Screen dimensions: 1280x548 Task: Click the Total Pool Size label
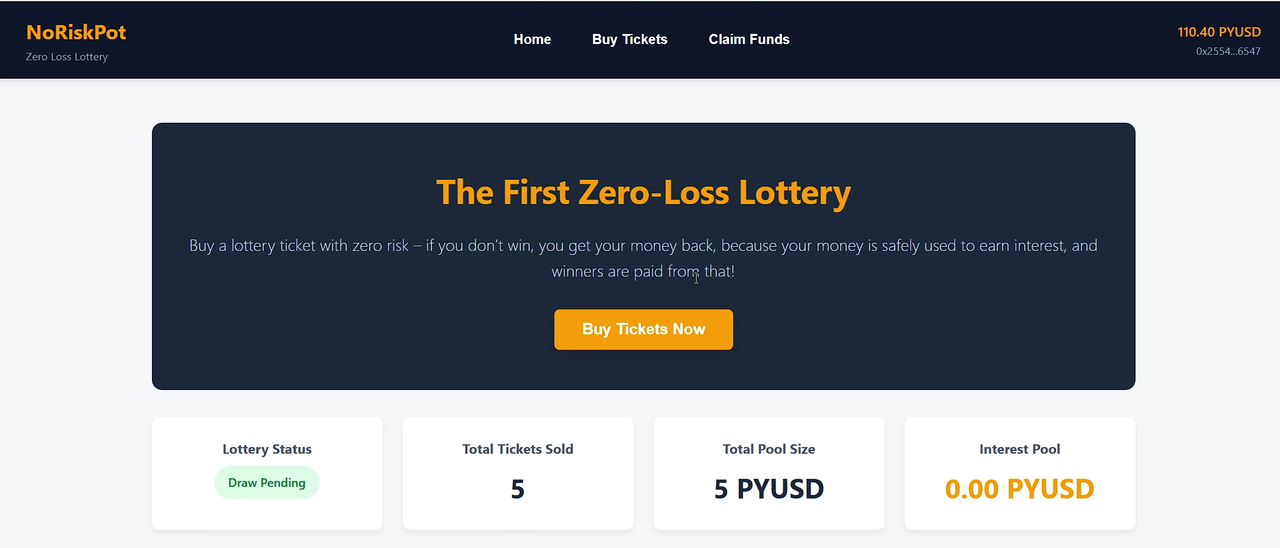pyautogui.click(x=769, y=449)
